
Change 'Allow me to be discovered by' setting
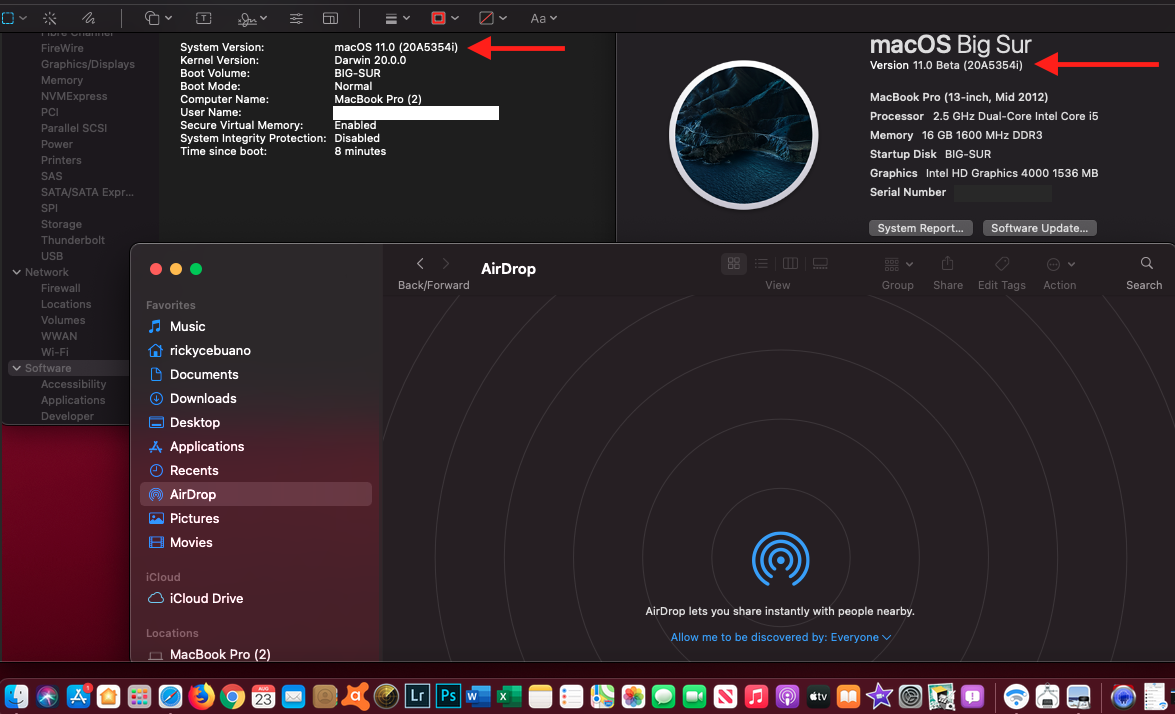(x=780, y=637)
